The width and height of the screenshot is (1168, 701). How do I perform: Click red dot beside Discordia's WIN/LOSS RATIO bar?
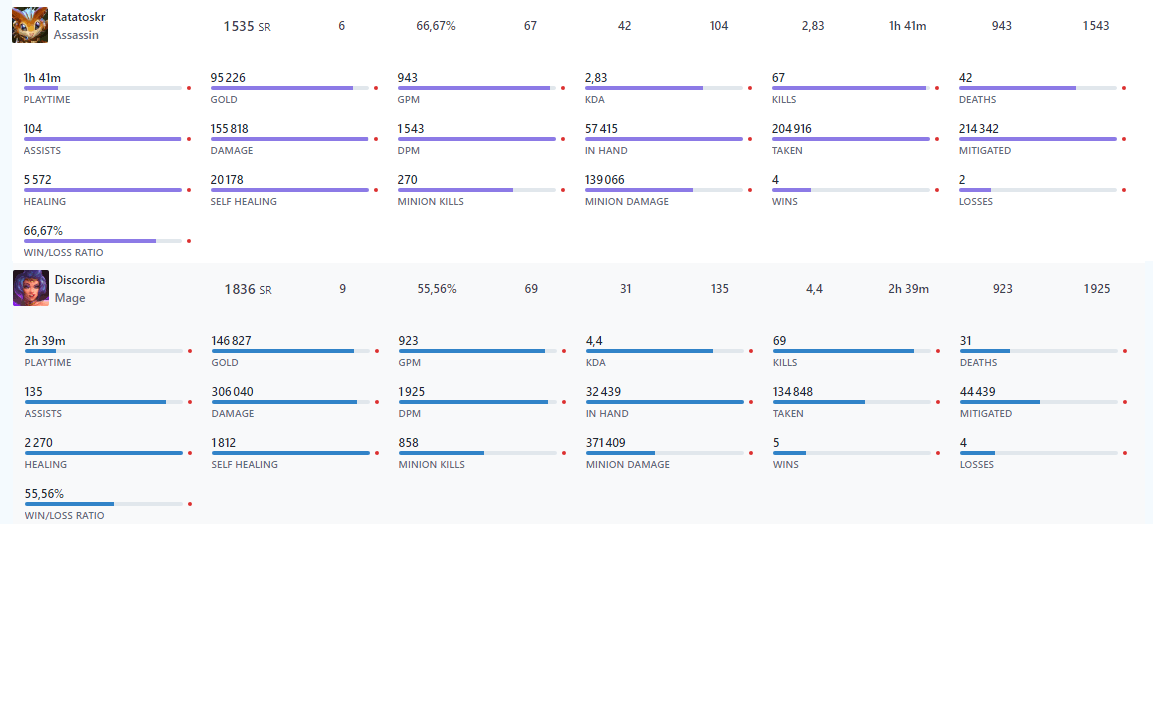point(190,504)
